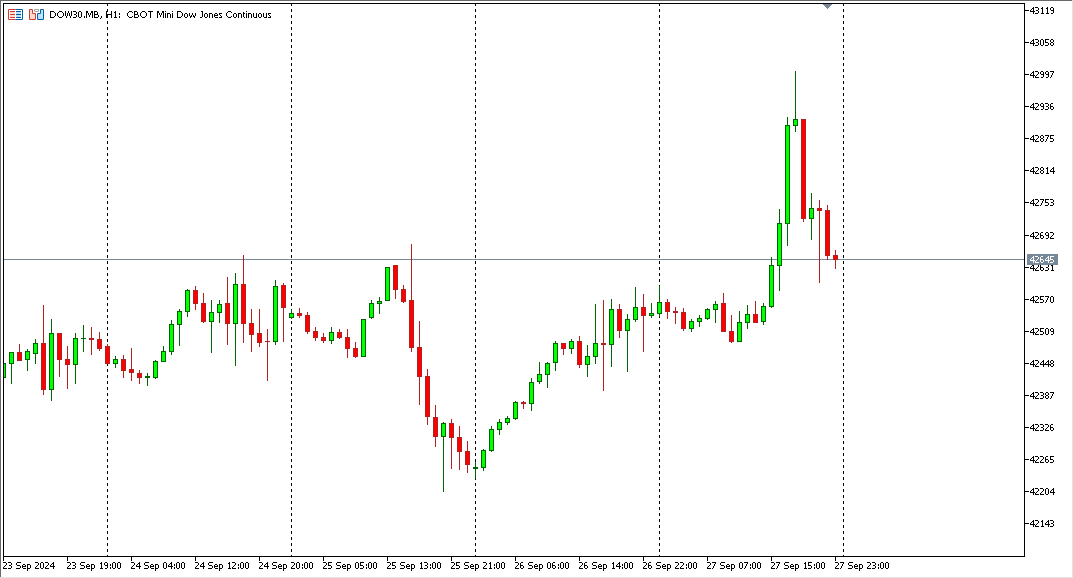Click the 24 Sep 20:00 time label
The width and height of the screenshot is (1073, 578).
[x=286, y=566]
